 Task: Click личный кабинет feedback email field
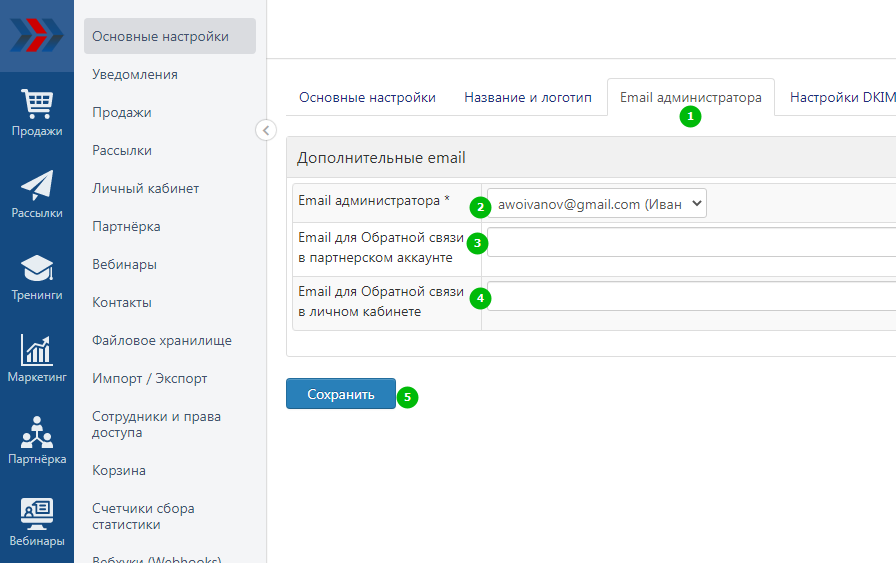pyautogui.click(x=690, y=297)
